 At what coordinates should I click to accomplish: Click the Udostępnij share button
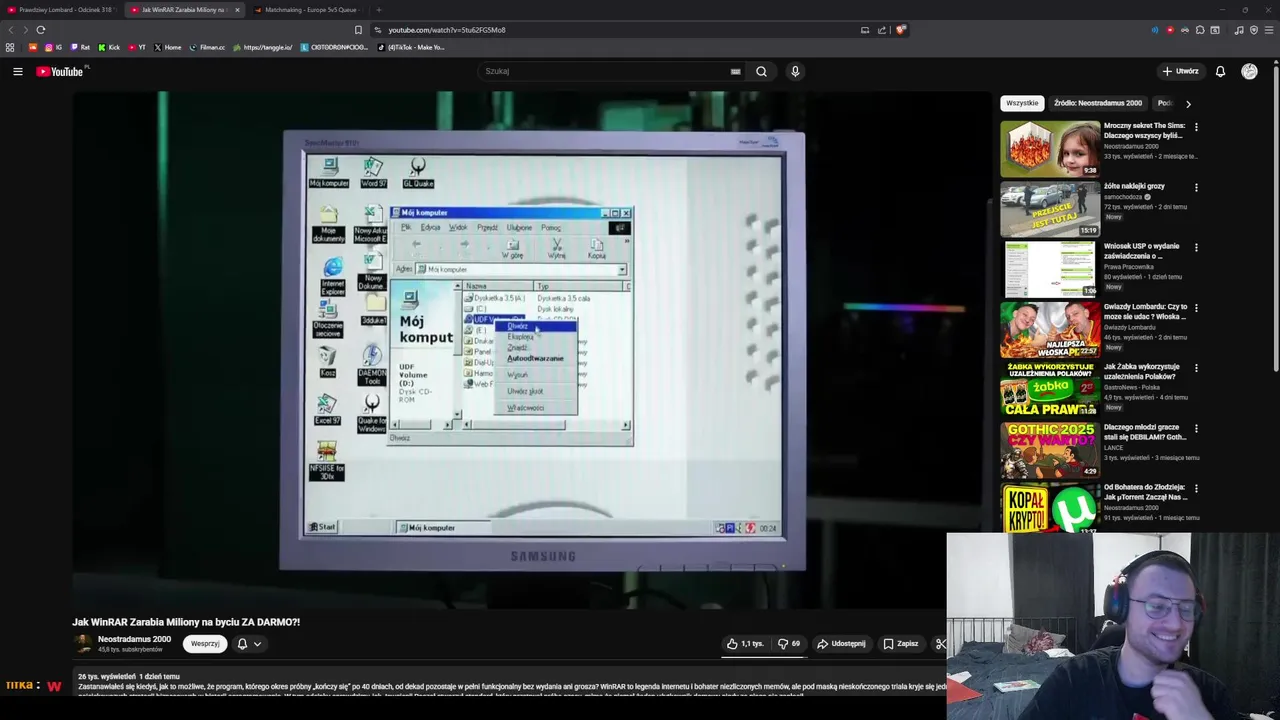coord(841,644)
